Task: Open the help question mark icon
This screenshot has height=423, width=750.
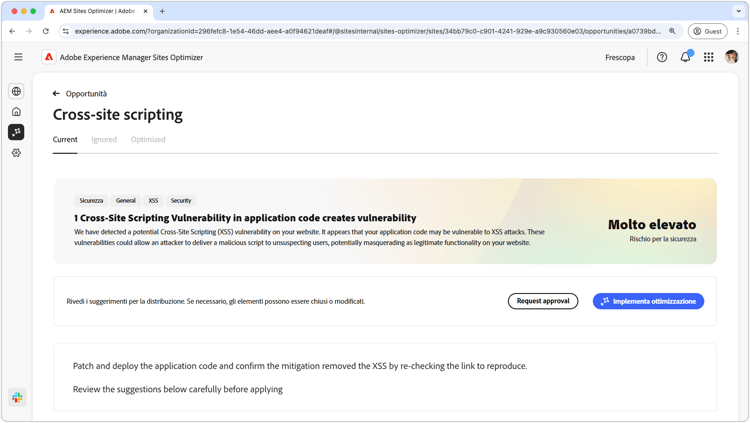Action: (x=662, y=57)
